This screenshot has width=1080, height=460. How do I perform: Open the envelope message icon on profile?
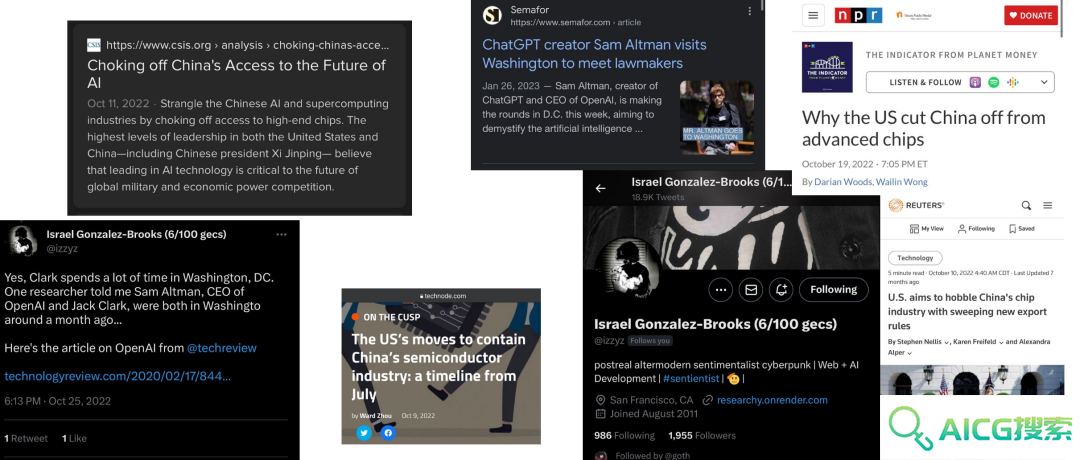[751, 290]
